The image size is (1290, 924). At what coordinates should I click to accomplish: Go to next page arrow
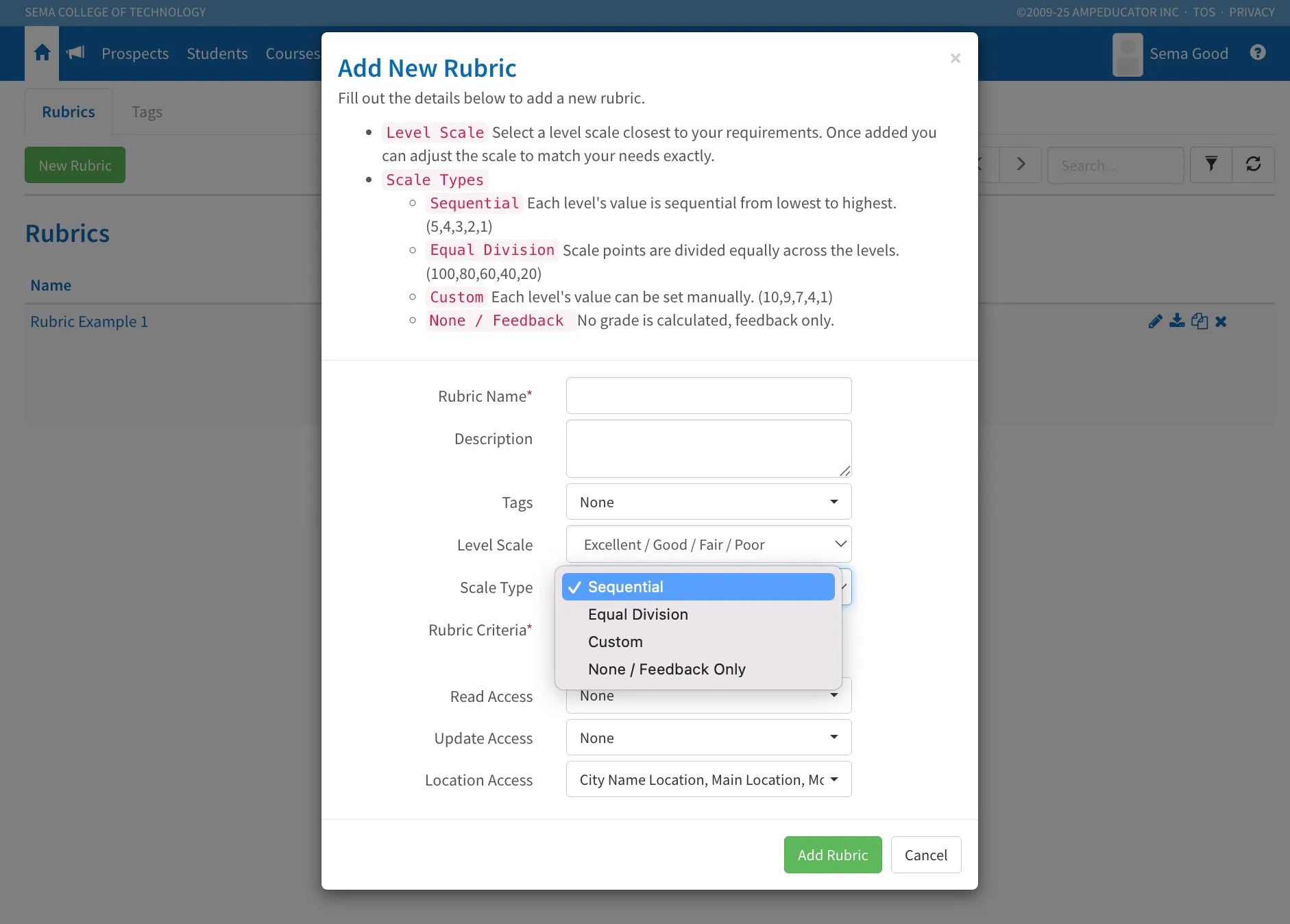[x=1021, y=165]
